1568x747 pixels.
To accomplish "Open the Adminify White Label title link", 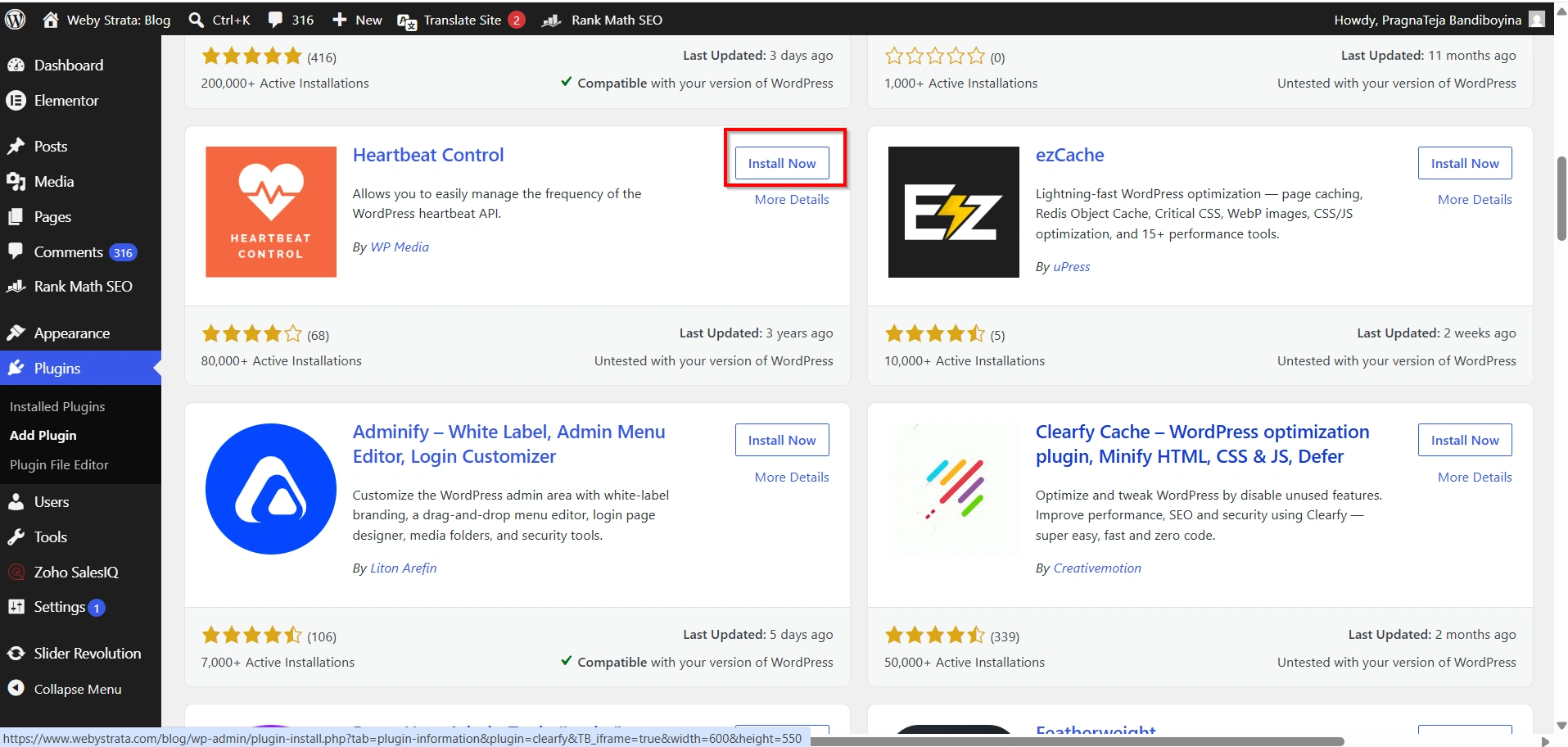I will (508, 444).
